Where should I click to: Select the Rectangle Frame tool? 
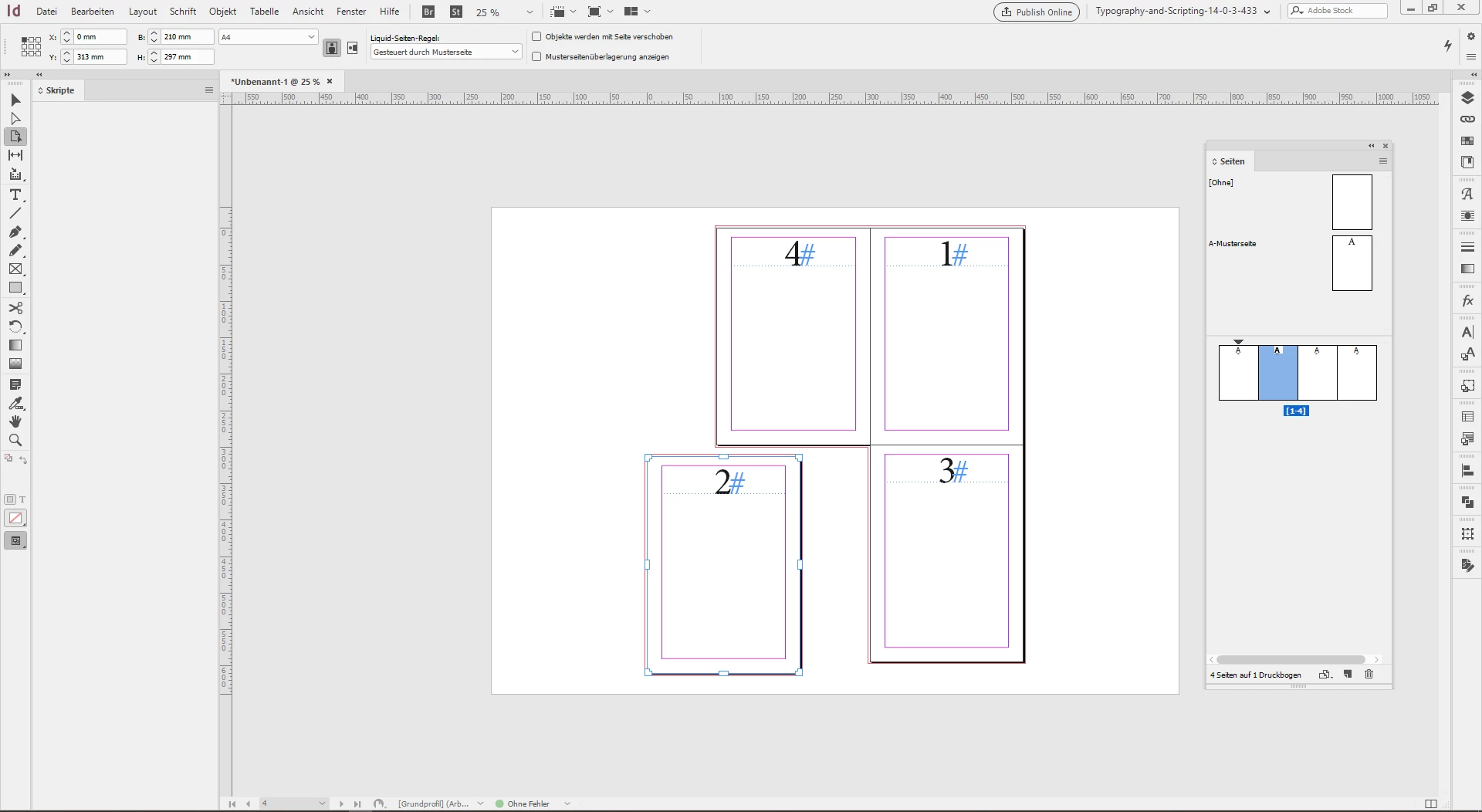pyautogui.click(x=15, y=269)
